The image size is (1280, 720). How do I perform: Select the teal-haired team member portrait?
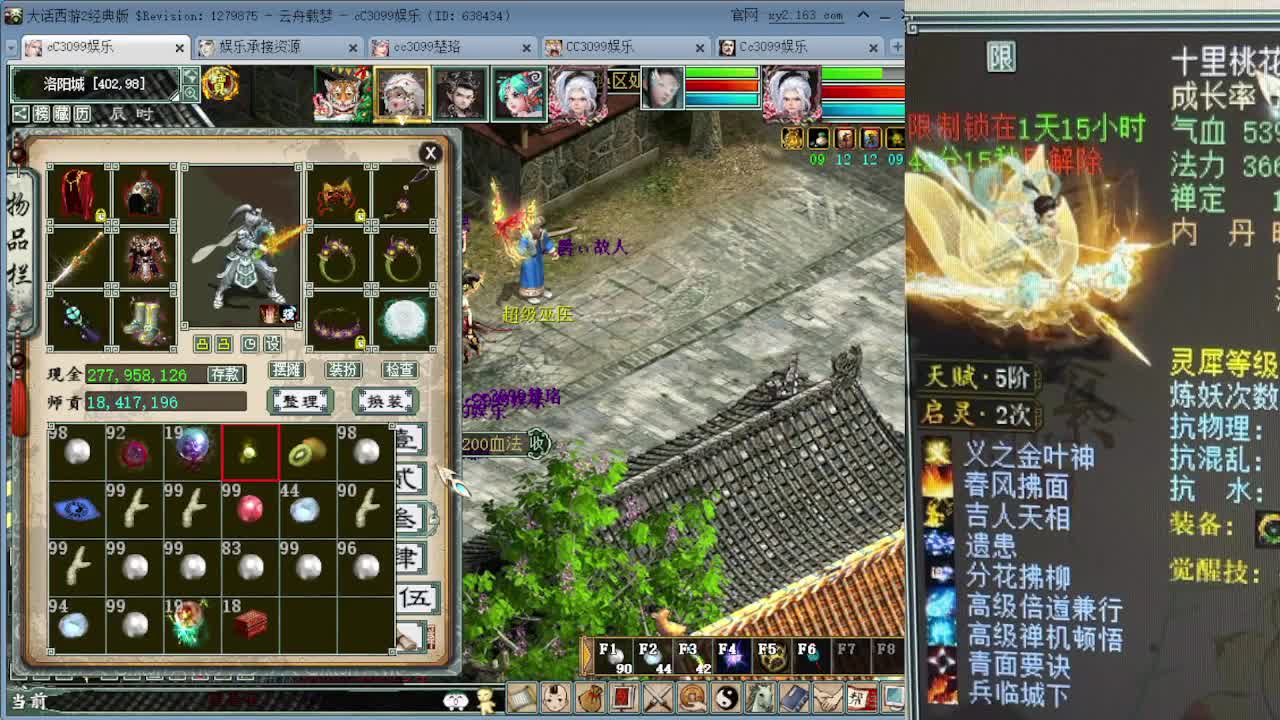pos(518,94)
